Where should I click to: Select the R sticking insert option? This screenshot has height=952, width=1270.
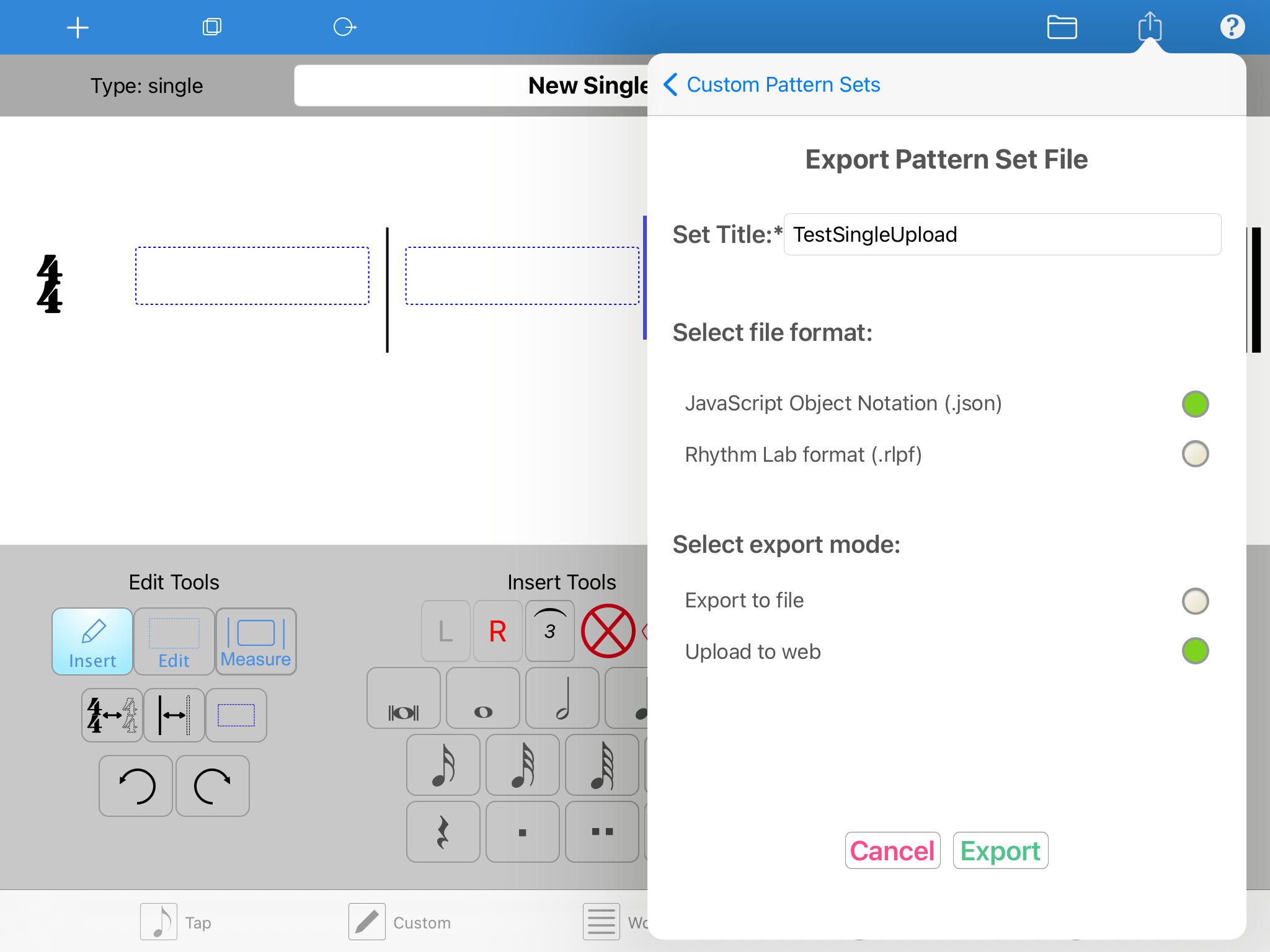[x=497, y=631]
